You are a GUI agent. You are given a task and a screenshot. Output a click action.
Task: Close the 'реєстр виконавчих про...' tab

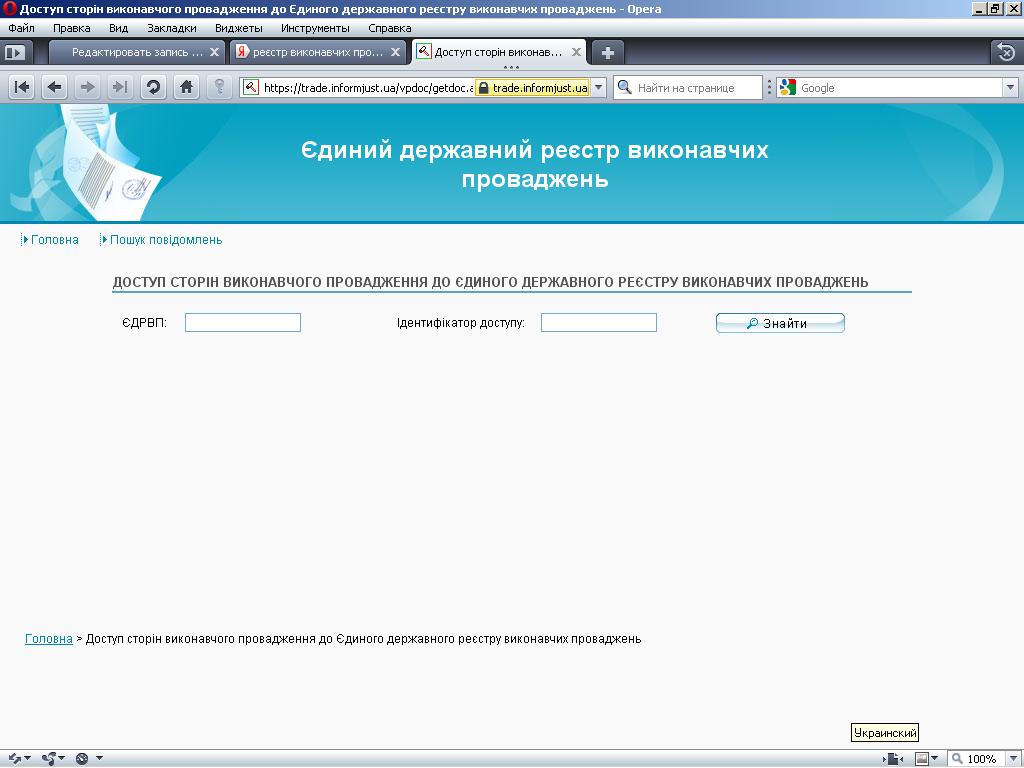395,52
